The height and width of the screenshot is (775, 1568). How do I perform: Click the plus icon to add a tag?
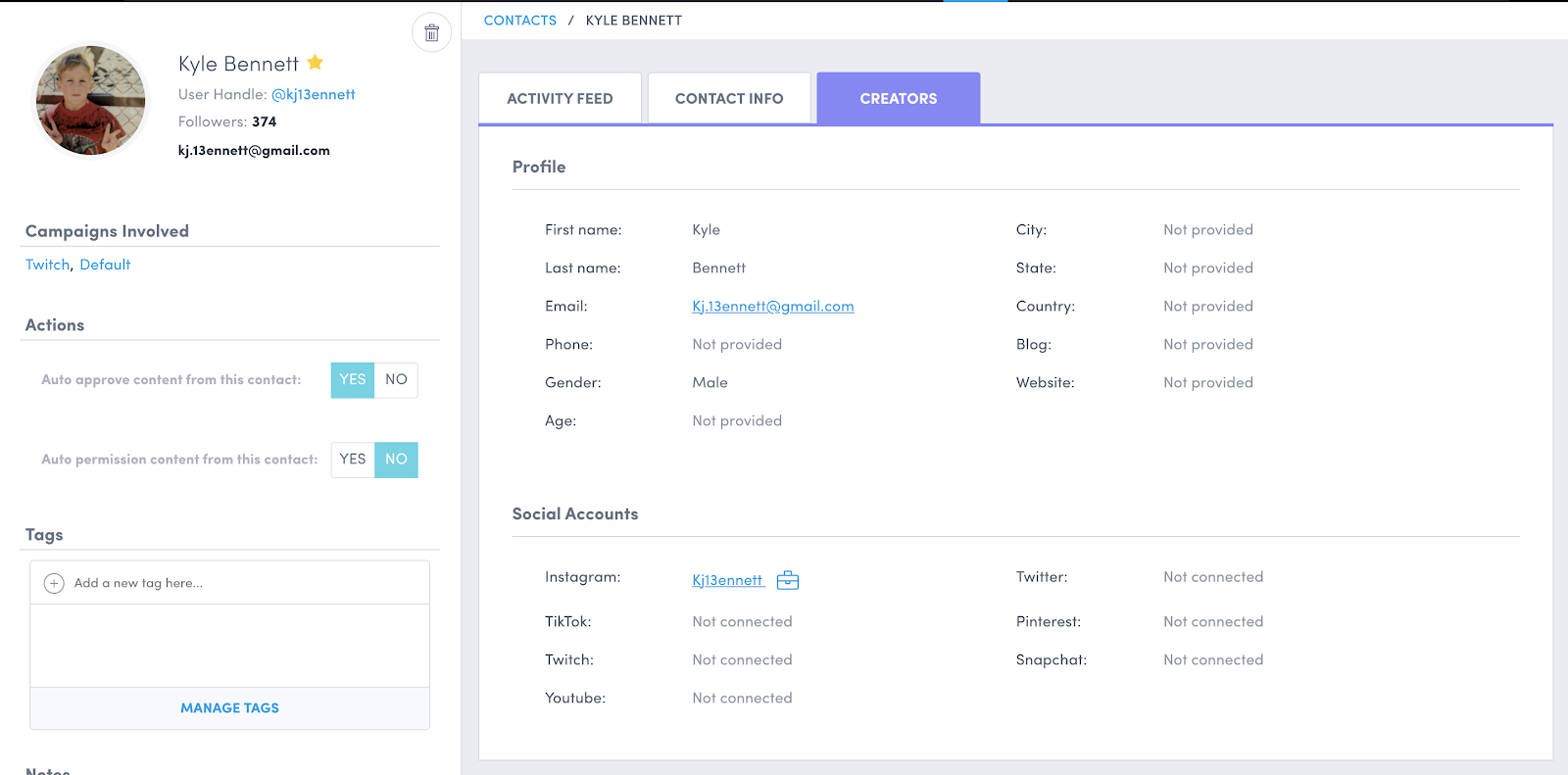(x=55, y=583)
